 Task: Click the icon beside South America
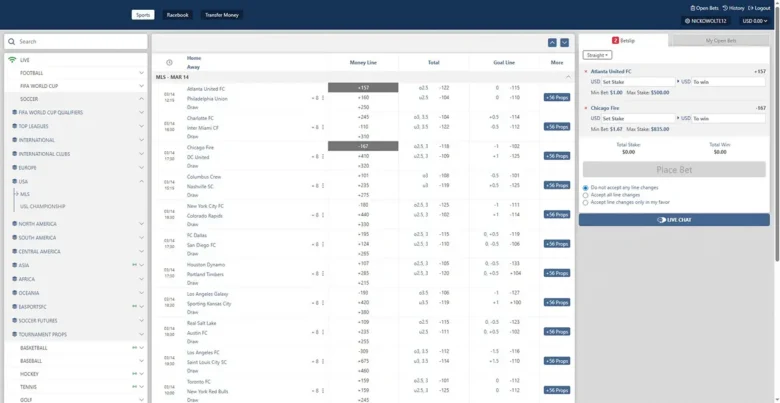pos(14,238)
